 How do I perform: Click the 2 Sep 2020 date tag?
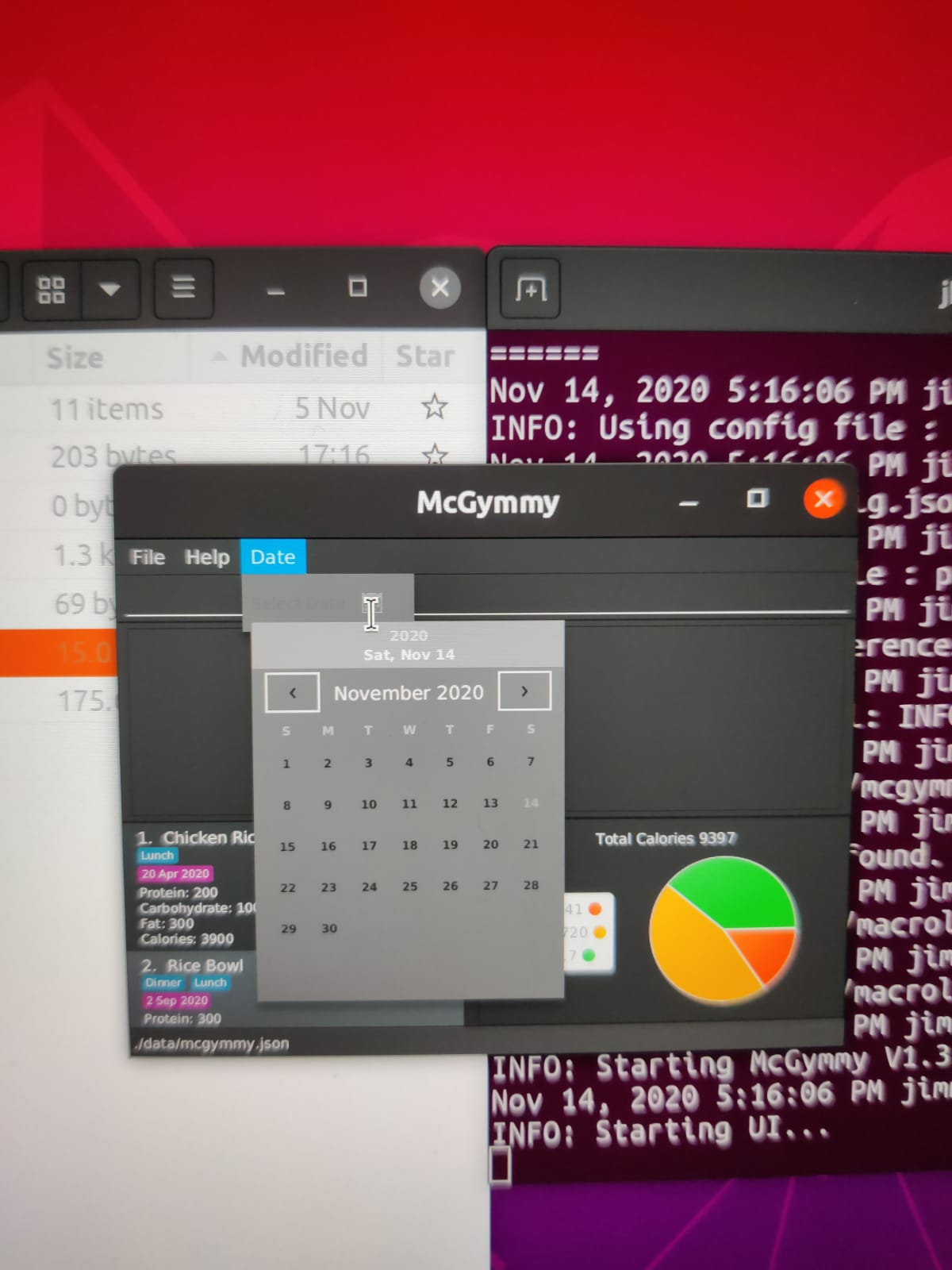click(x=176, y=1001)
